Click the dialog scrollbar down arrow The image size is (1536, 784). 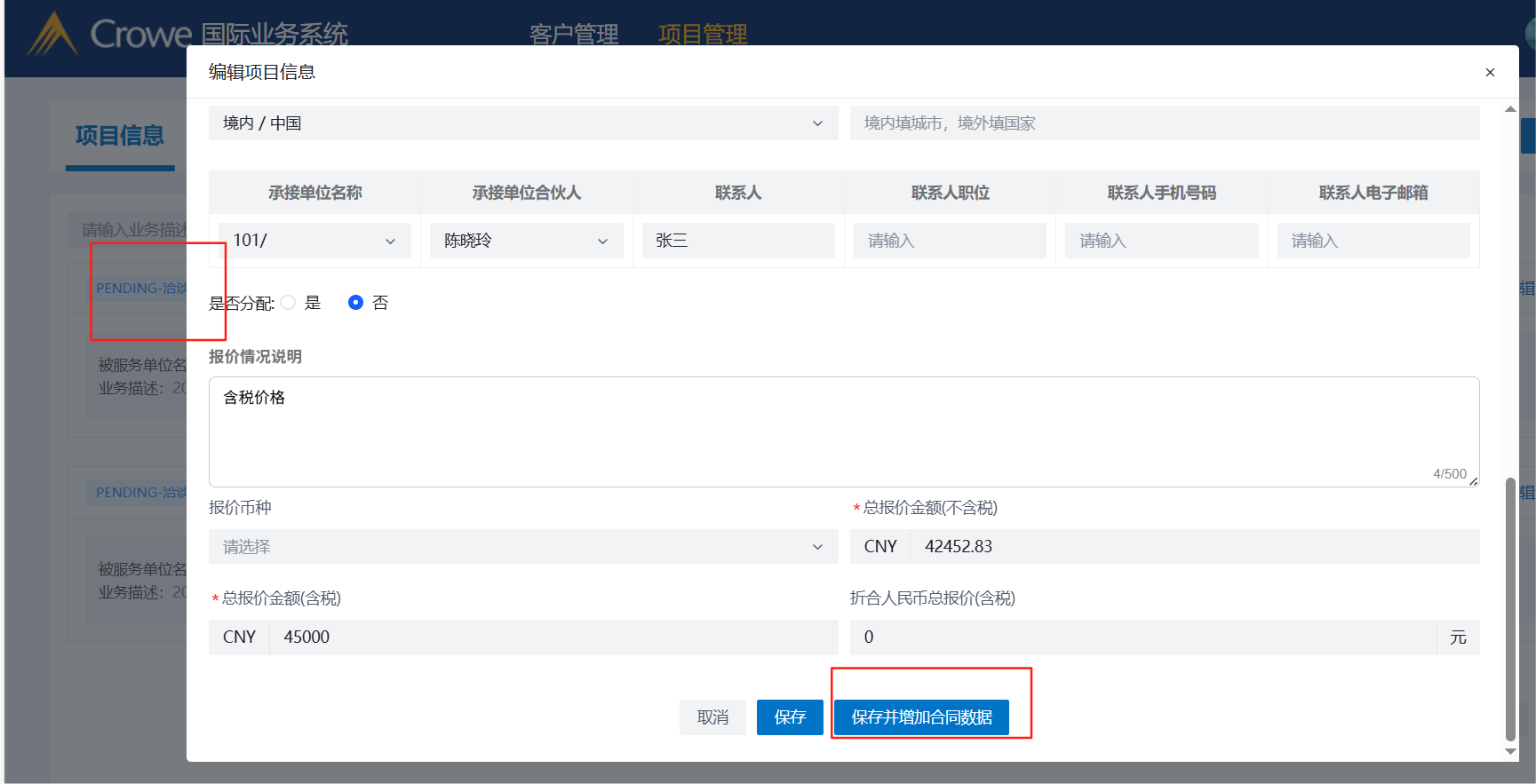(x=1510, y=751)
